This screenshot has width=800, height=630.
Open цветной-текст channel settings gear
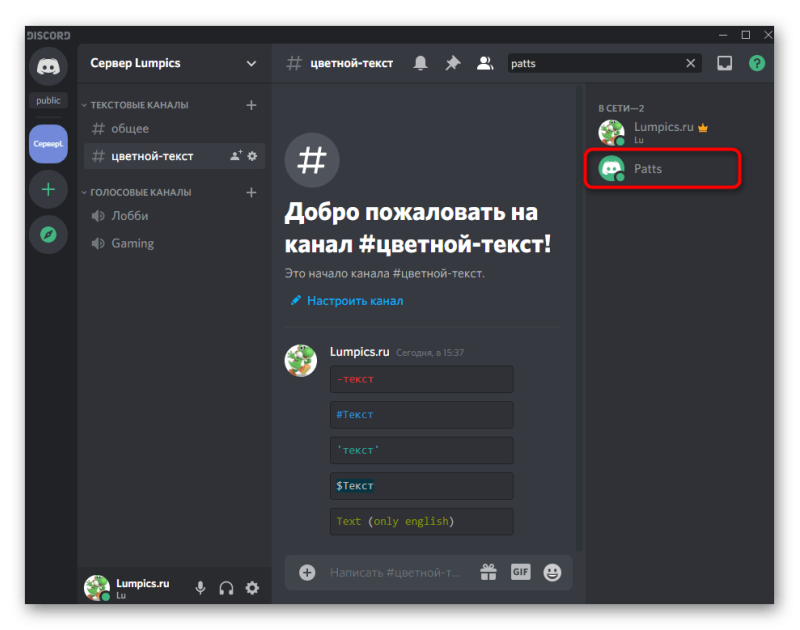(252, 156)
